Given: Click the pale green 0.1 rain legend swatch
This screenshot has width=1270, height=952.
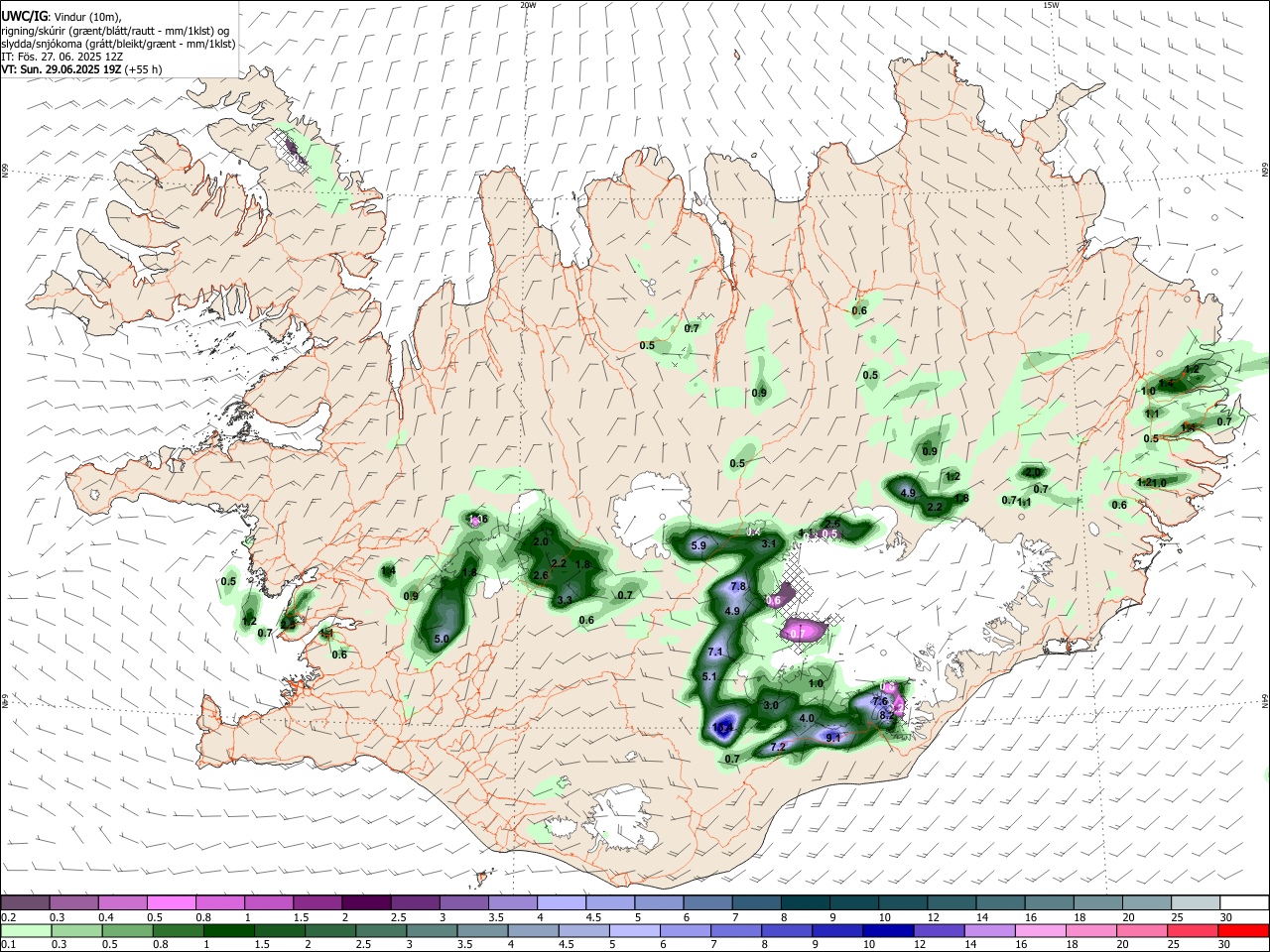Looking at the screenshot, I should point(26,930).
